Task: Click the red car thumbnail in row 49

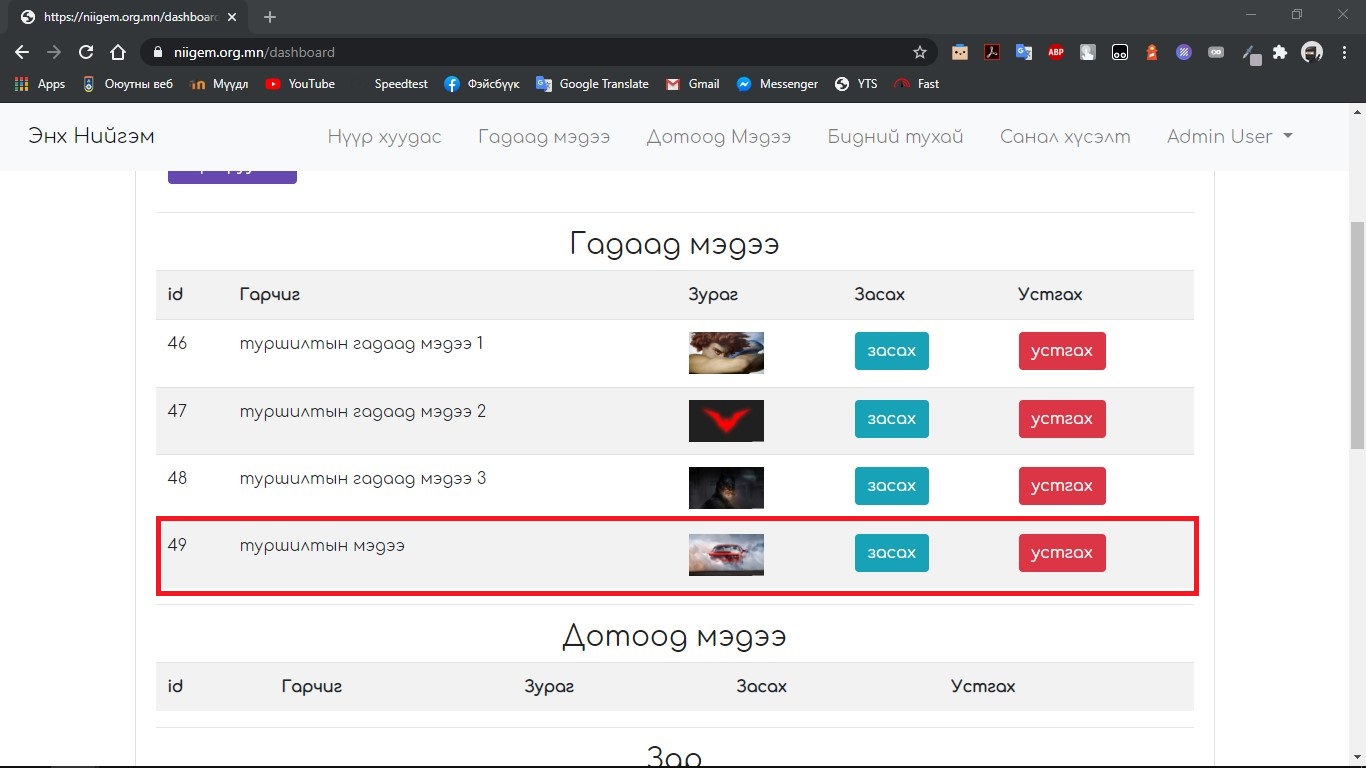Action: (726, 554)
